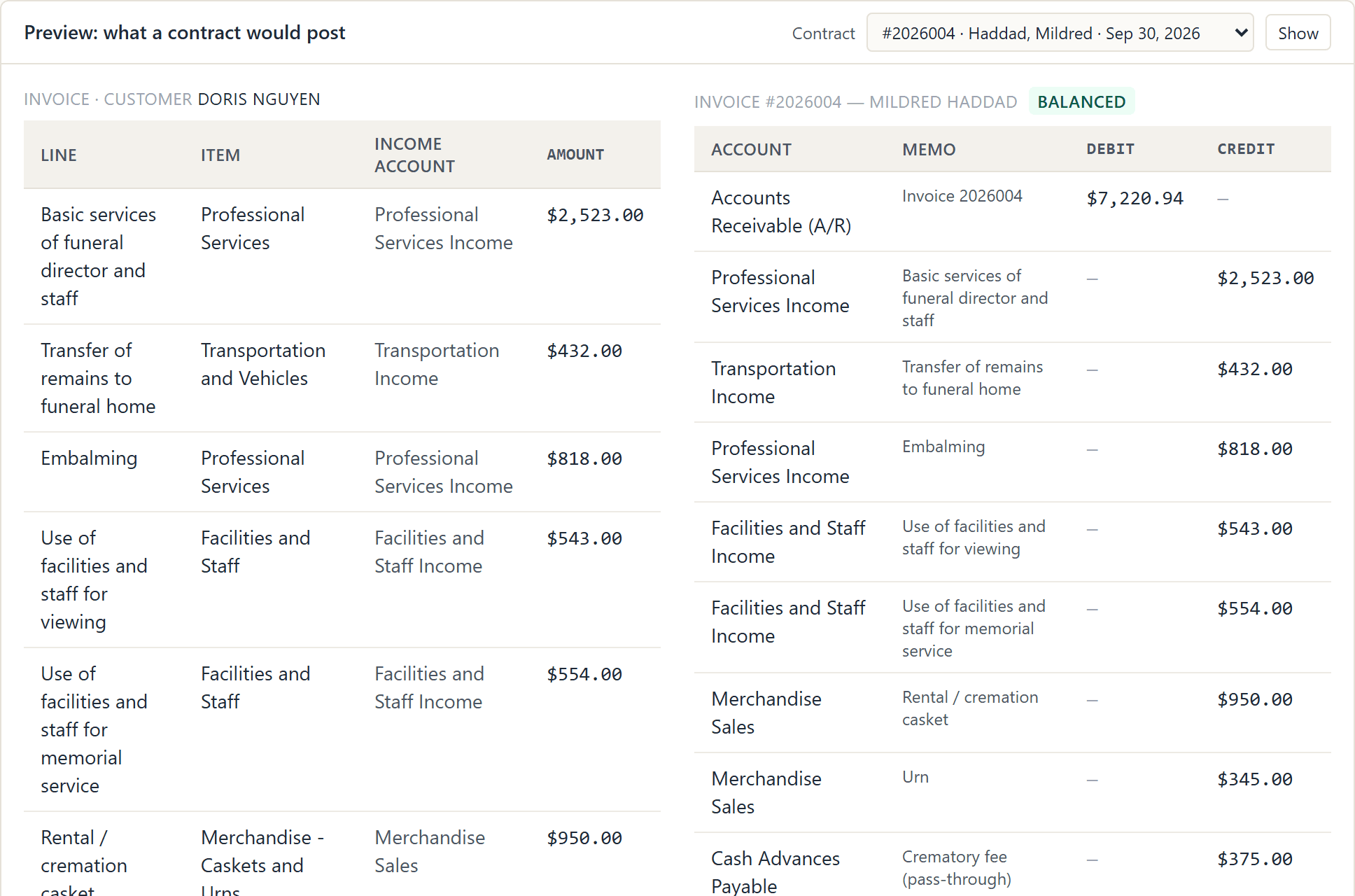Screen dimensions: 1355x896
Task: Click the ACCOUNT column header
Action: tap(751, 149)
